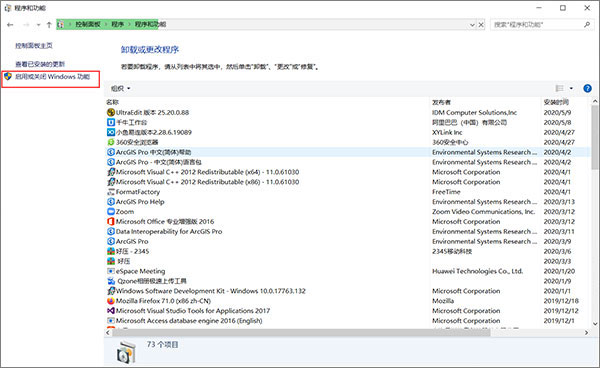Click the horizontal scroll right arrow
The height and width of the screenshot is (368, 600).
coord(586,333)
